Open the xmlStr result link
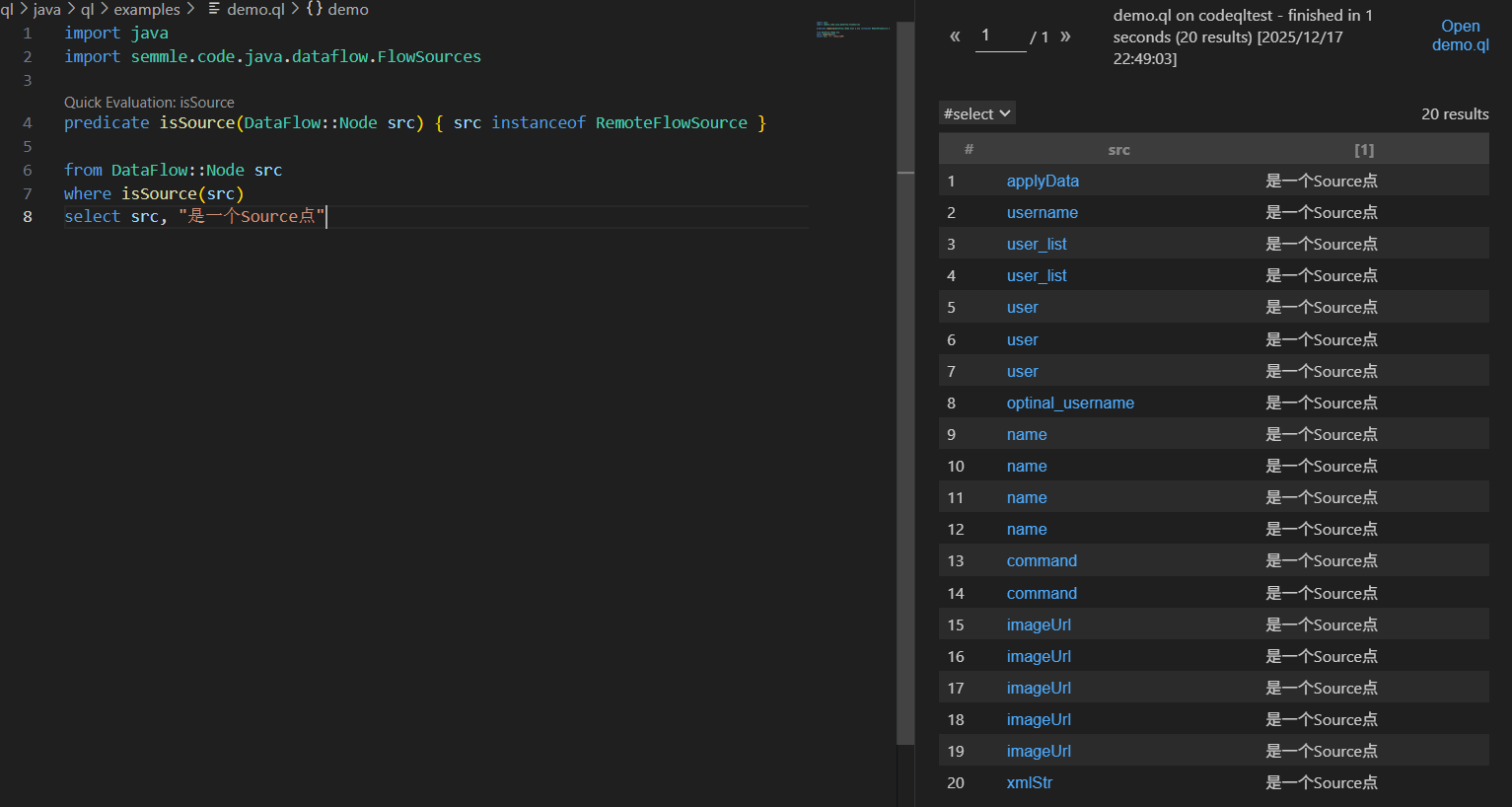The width and height of the screenshot is (1512, 807). [x=1029, y=782]
